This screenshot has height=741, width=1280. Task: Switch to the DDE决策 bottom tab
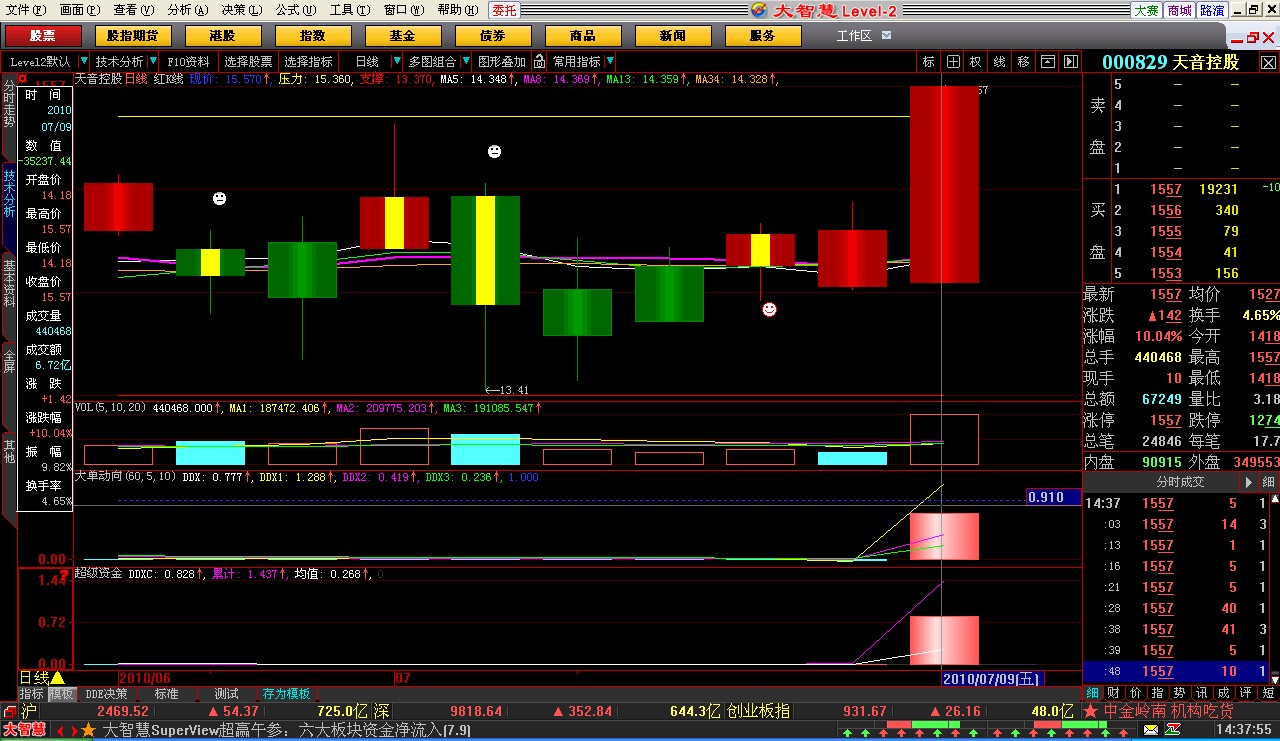point(106,694)
